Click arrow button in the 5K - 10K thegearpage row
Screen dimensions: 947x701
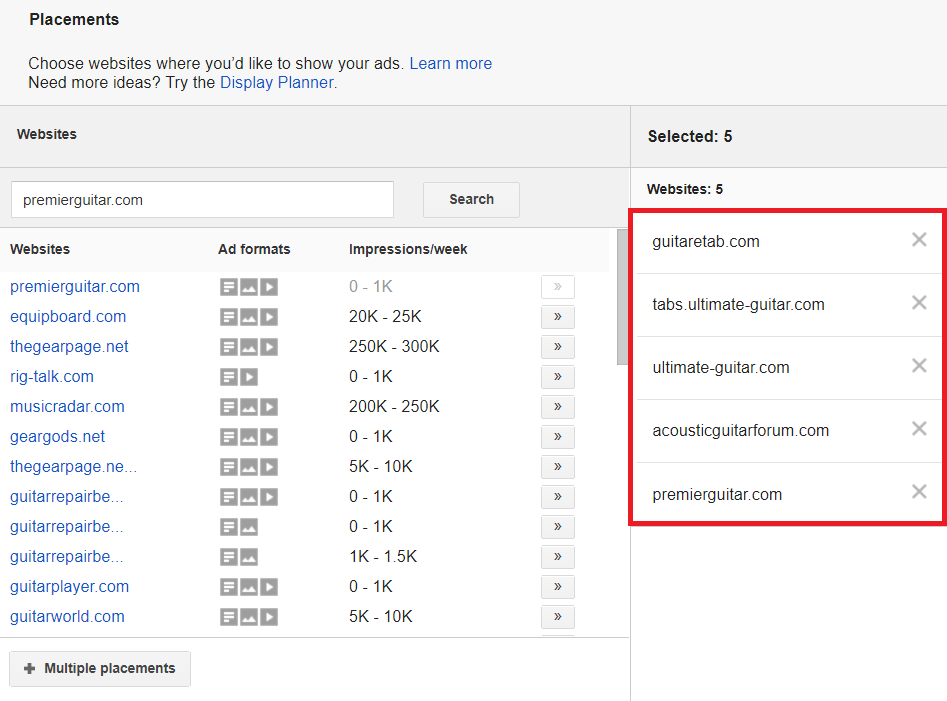557,467
